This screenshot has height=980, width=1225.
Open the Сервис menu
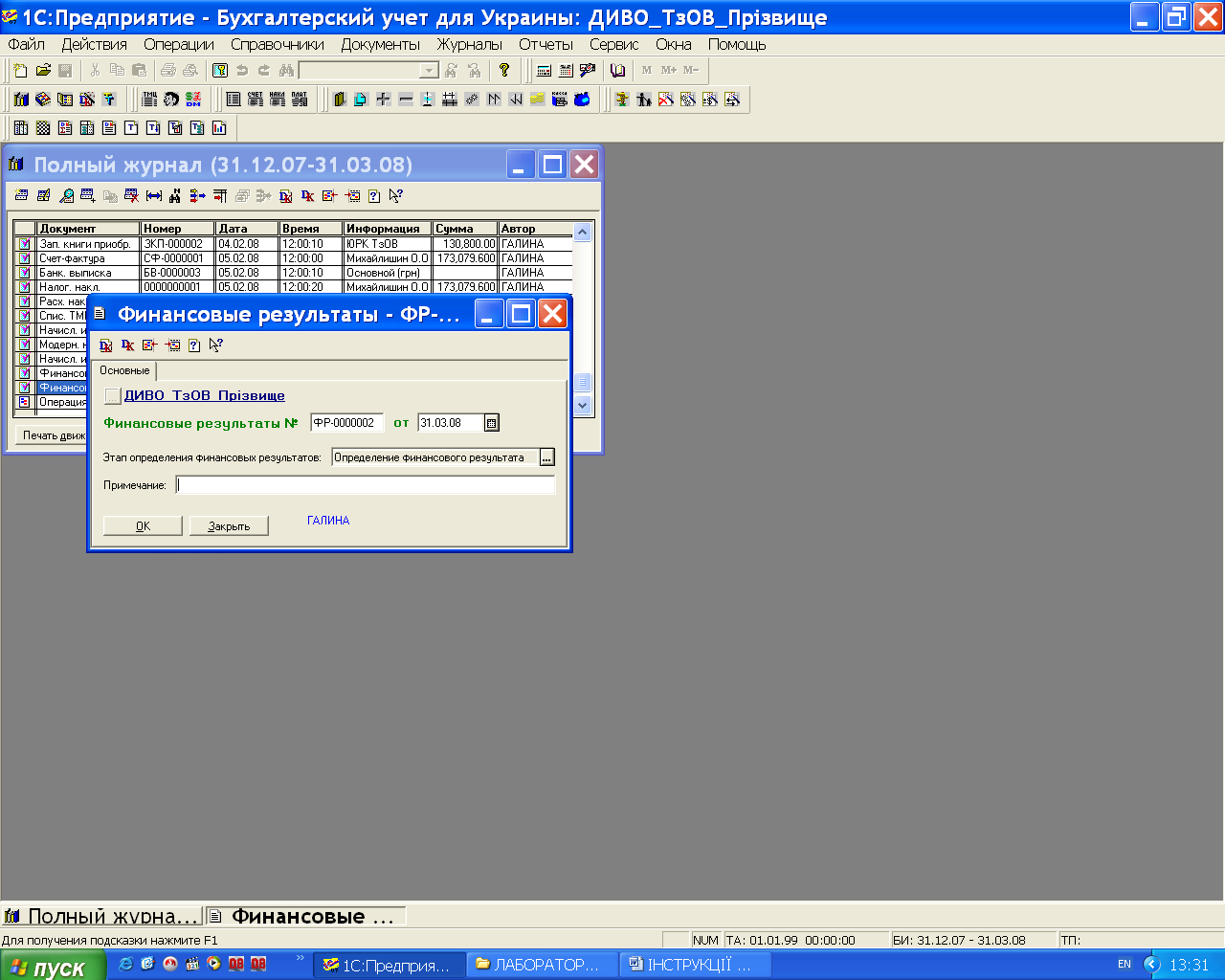tap(614, 44)
